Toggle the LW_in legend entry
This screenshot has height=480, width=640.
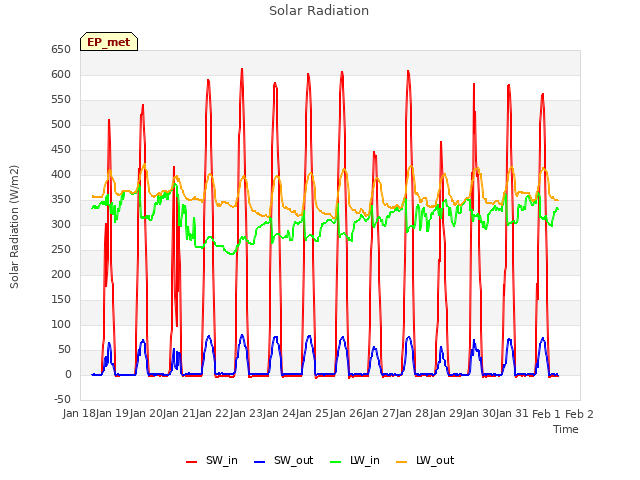pos(355,460)
